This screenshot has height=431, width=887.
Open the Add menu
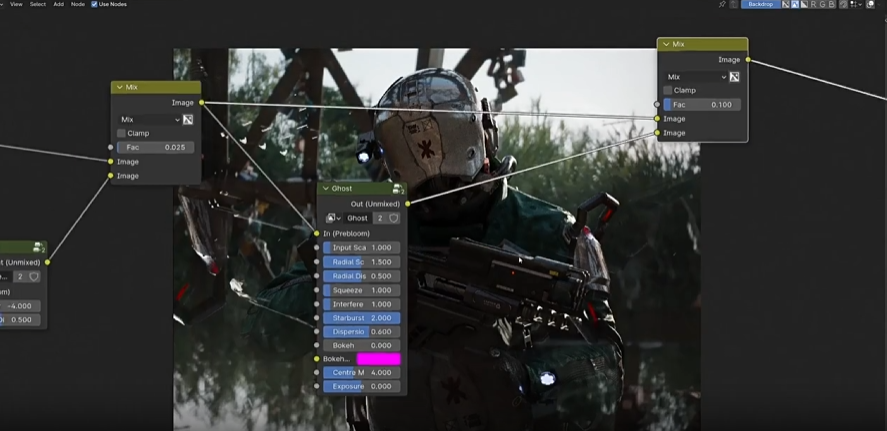[58, 4]
